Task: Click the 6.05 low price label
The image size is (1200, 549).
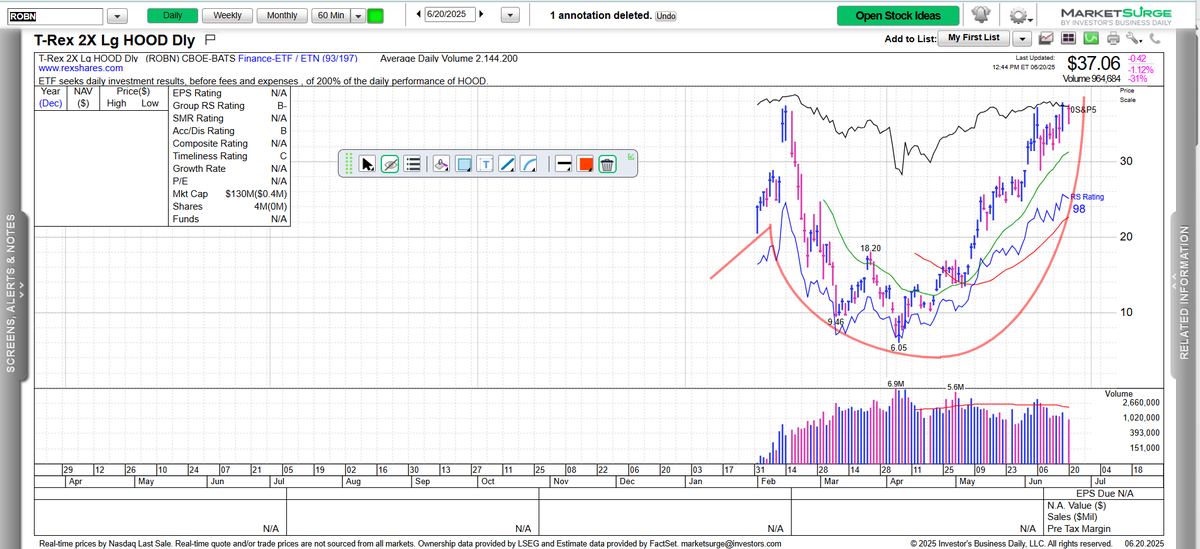Action: (x=899, y=348)
